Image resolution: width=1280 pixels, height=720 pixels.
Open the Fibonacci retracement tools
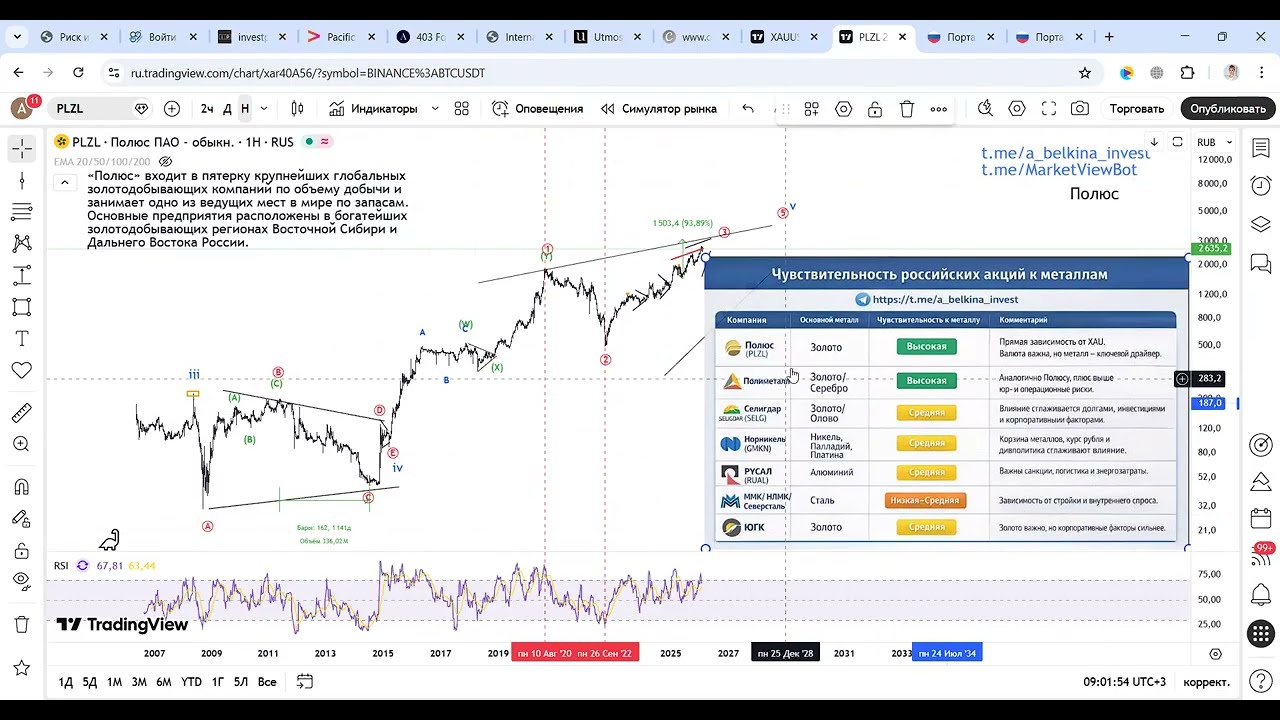22,212
